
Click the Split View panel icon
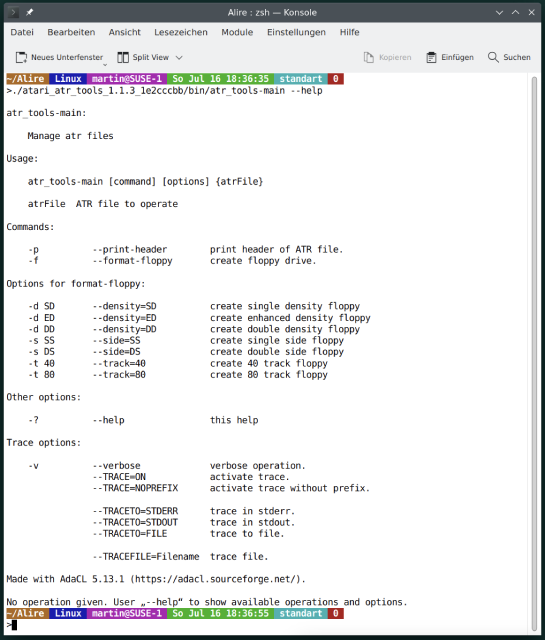pyautogui.click(x=123, y=58)
